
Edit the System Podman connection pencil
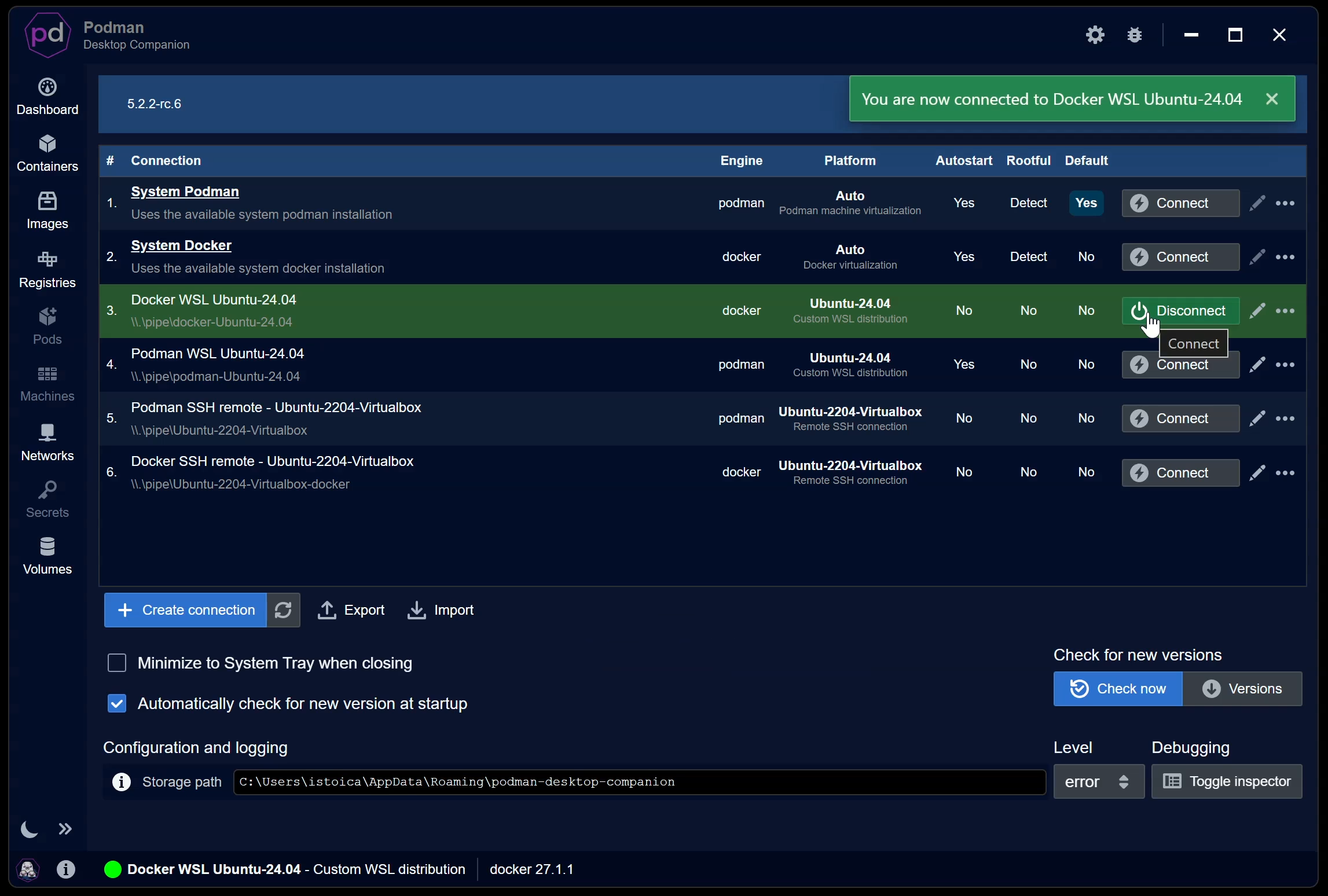tap(1257, 203)
